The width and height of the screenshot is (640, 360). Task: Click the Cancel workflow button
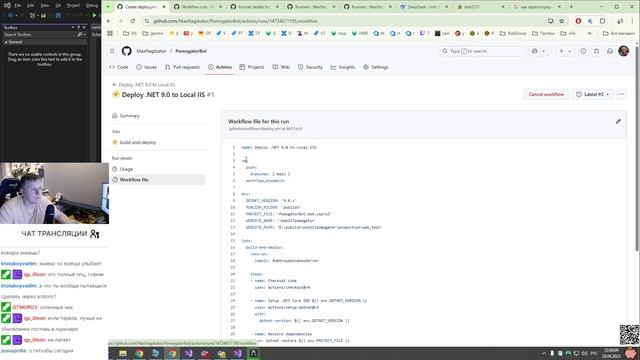click(x=546, y=94)
